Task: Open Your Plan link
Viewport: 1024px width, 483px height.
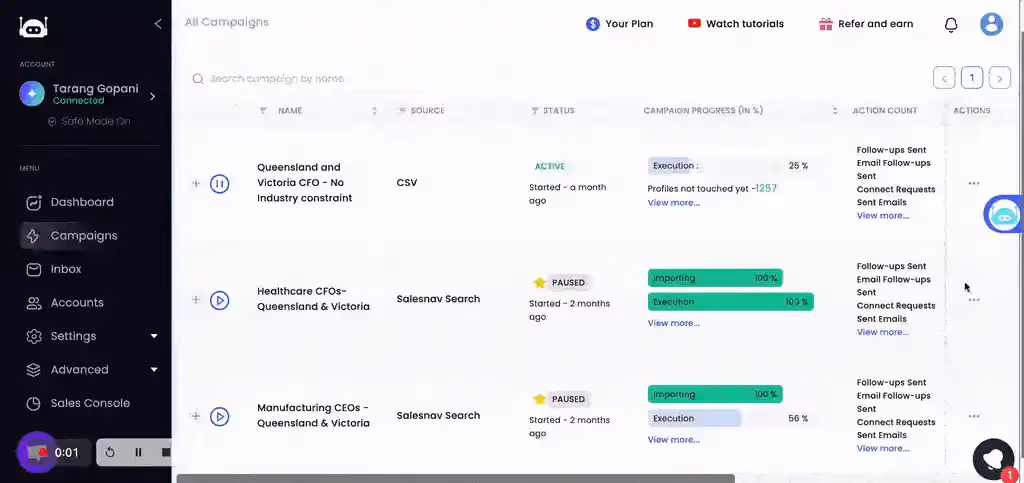Action: 619,24
